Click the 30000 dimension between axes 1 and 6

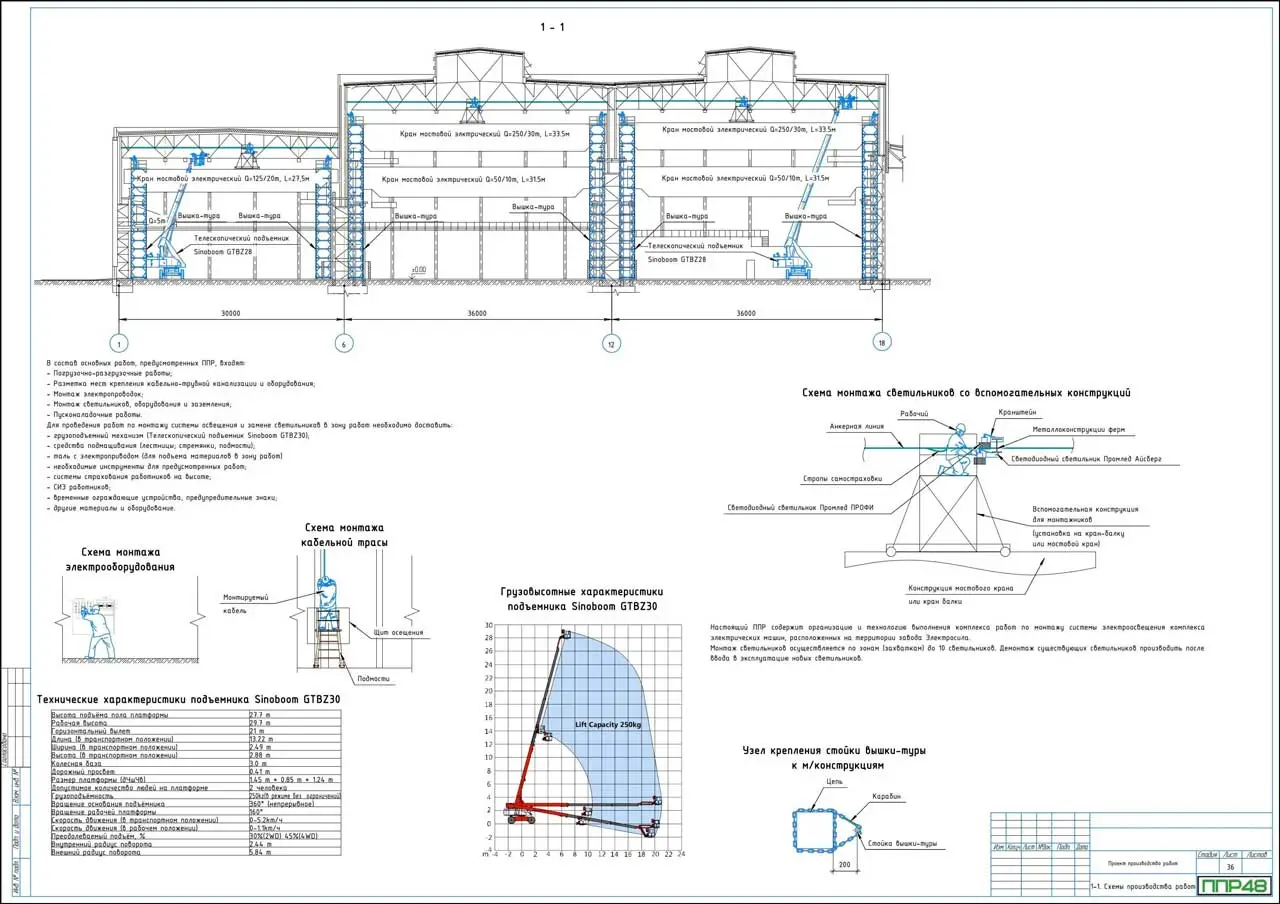(x=231, y=313)
